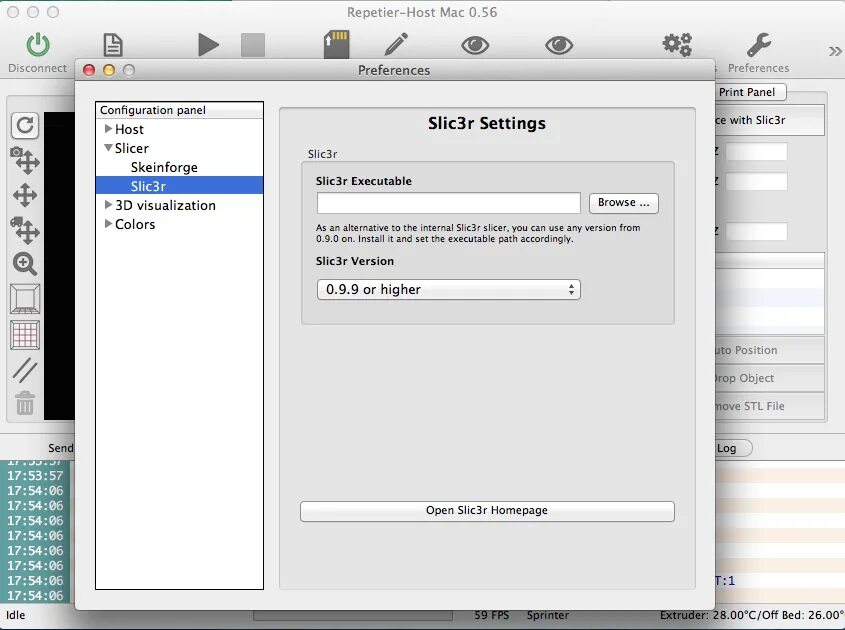Click the print progress bar in status bar
This screenshot has width=845, height=630.
(353, 615)
